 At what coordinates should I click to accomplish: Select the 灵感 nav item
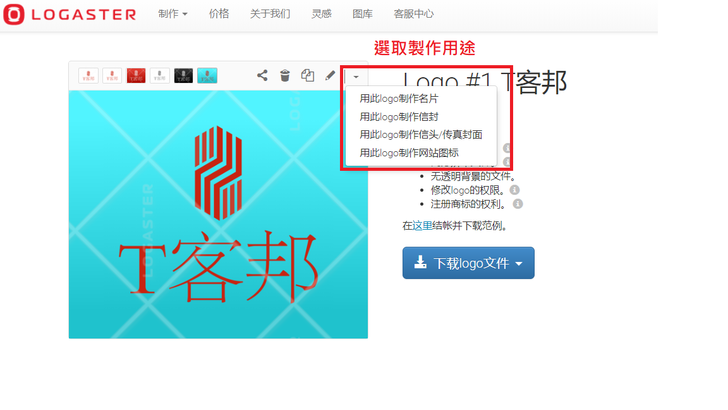321,14
